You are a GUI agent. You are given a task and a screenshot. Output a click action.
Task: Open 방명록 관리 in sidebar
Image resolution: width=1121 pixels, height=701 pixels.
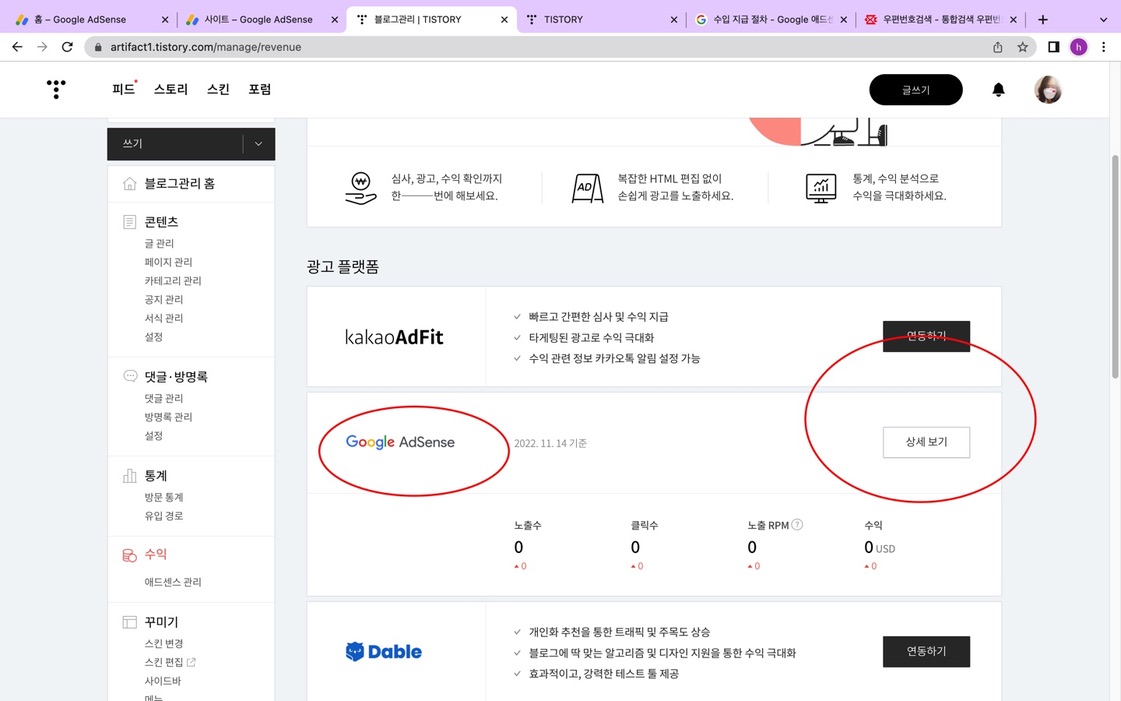pyautogui.click(x=168, y=417)
